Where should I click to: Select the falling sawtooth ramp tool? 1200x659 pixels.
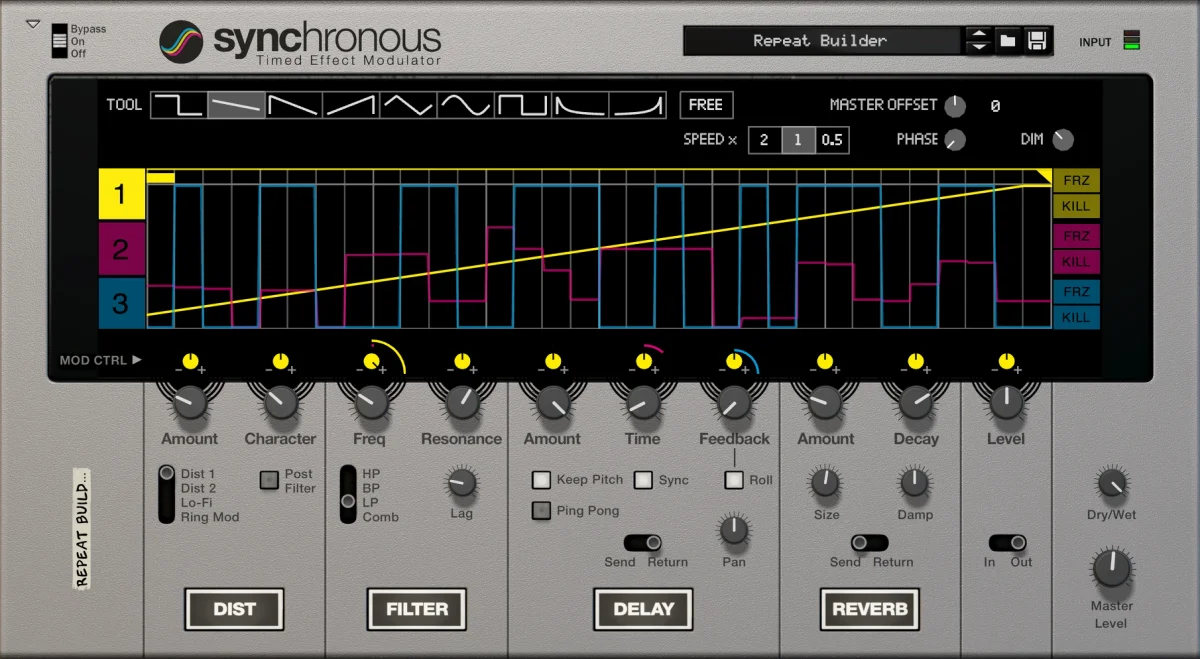click(293, 104)
